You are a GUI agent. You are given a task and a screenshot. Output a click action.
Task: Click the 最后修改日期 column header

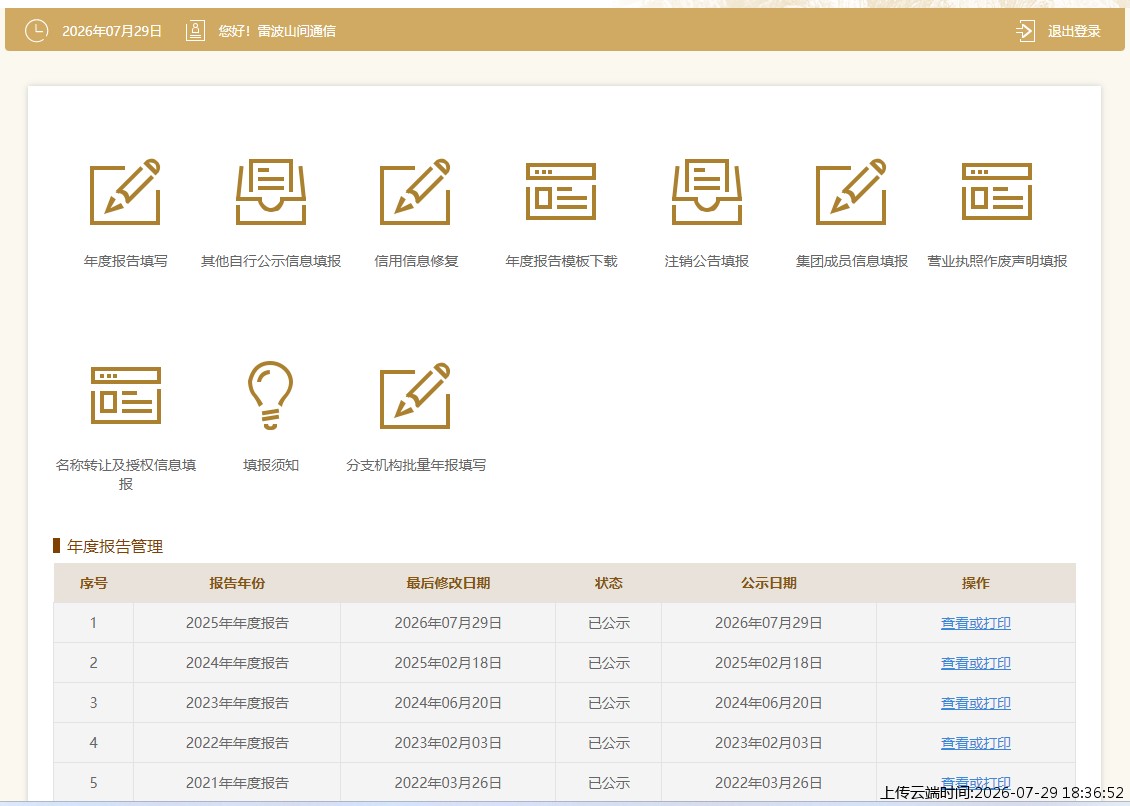(x=448, y=583)
